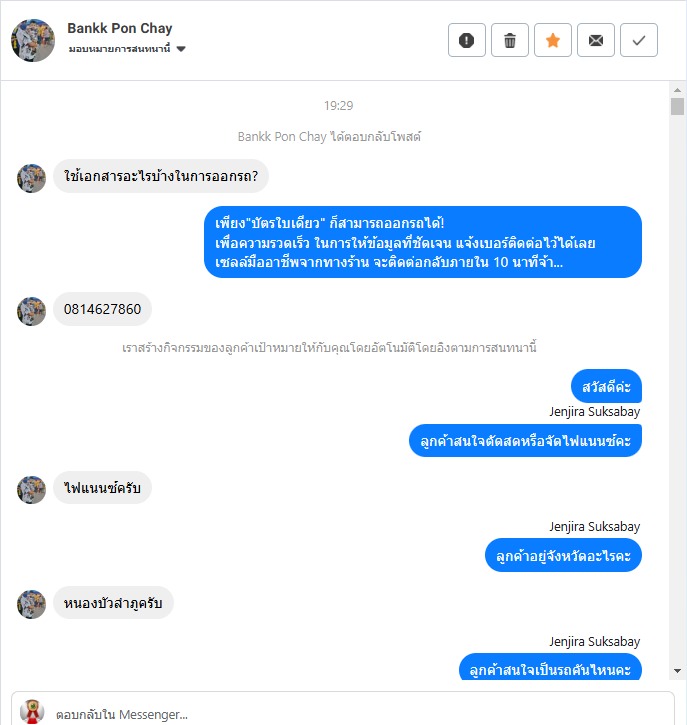Click avatar beside the first customer question
The width and height of the screenshot is (687, 725).
(31, 178)
